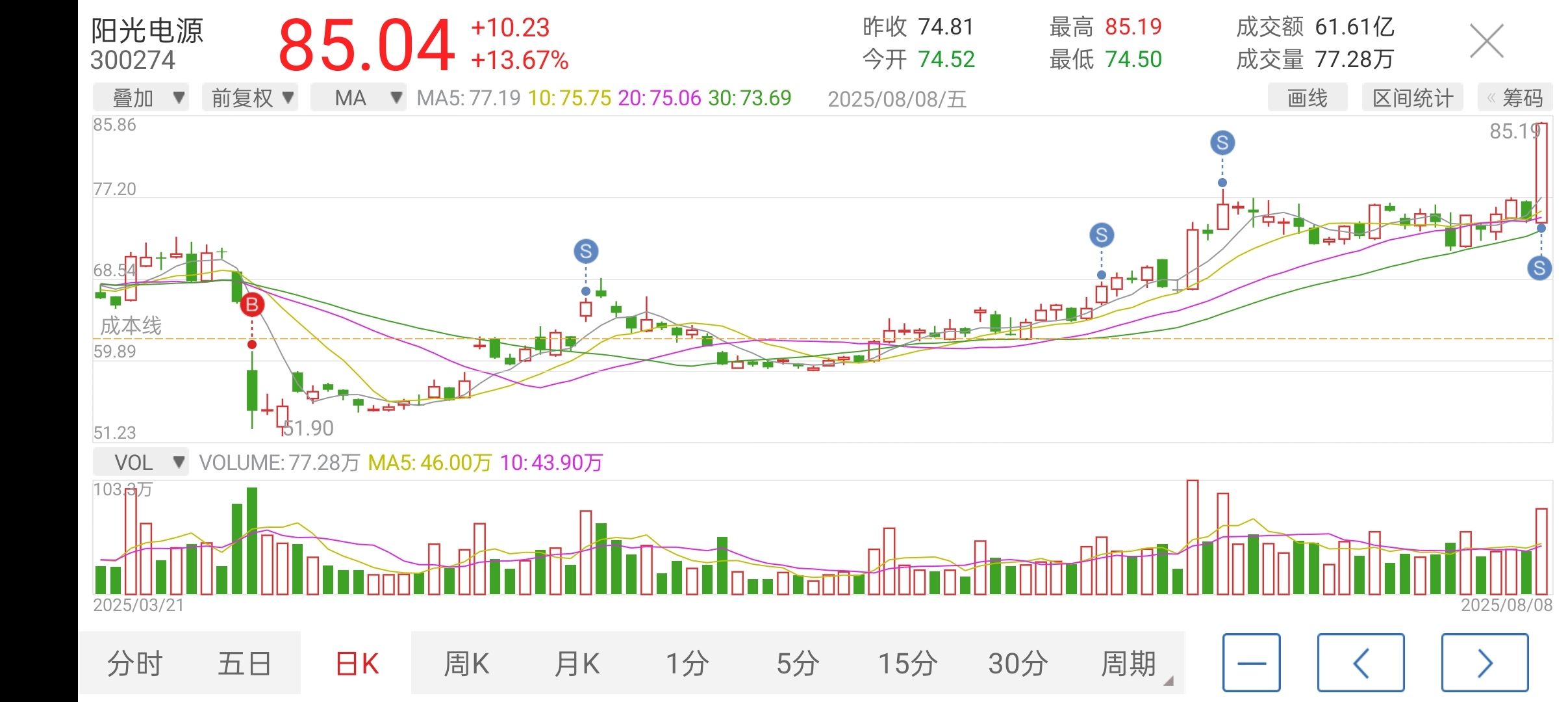Click the date 2025/08/08/五

pyautogui.click(x=897, y=99)
